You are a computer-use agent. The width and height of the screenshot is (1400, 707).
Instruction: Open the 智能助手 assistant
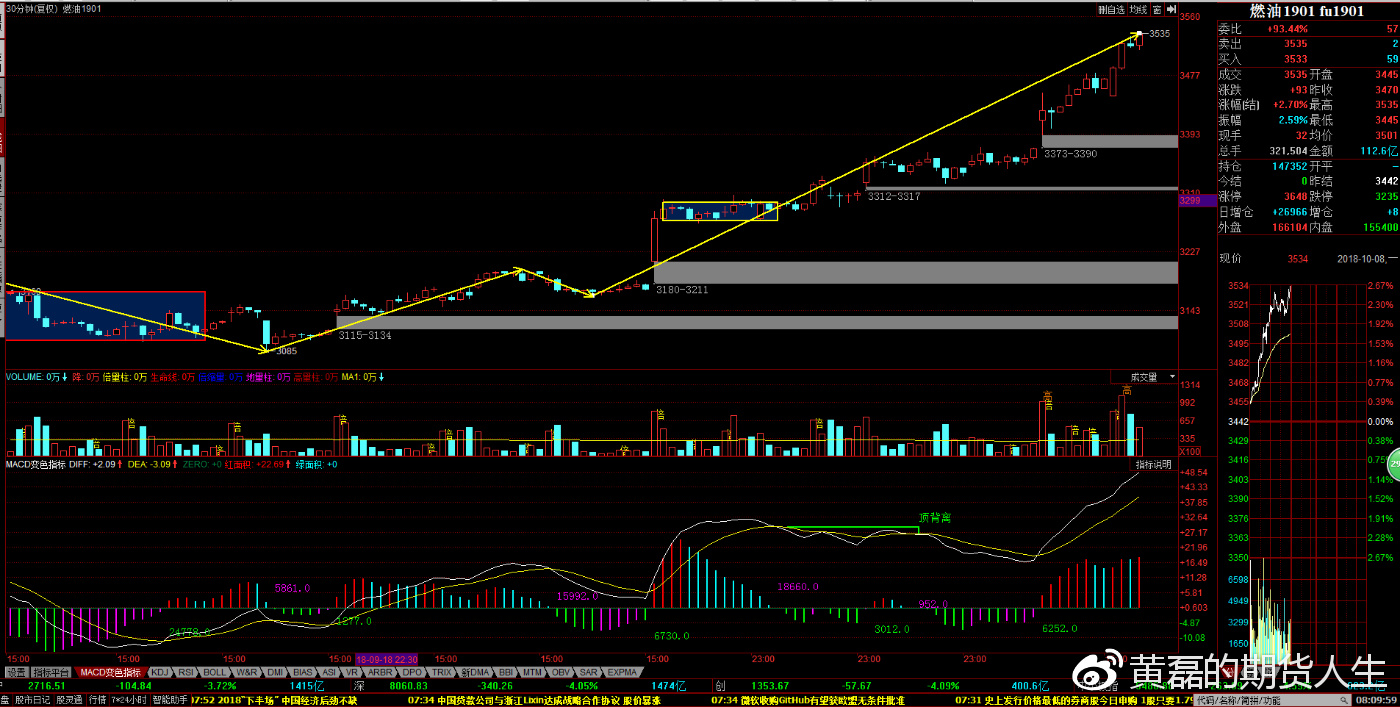tap(170, 699)
